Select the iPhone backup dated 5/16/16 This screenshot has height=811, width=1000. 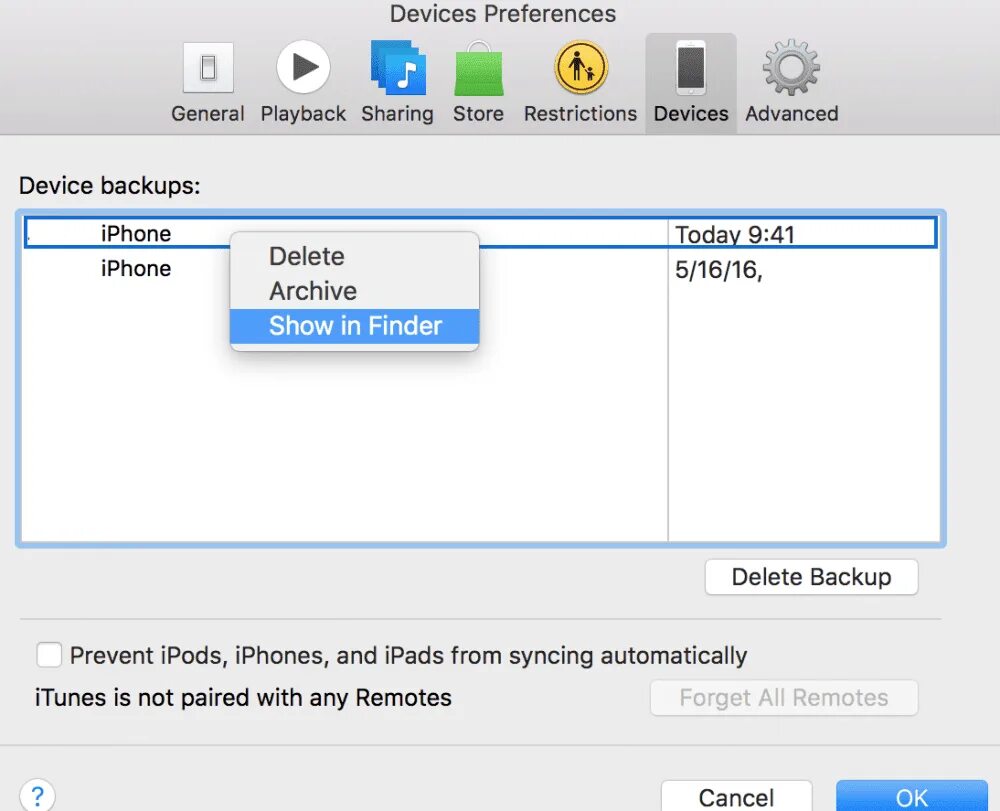click(480, 269)
